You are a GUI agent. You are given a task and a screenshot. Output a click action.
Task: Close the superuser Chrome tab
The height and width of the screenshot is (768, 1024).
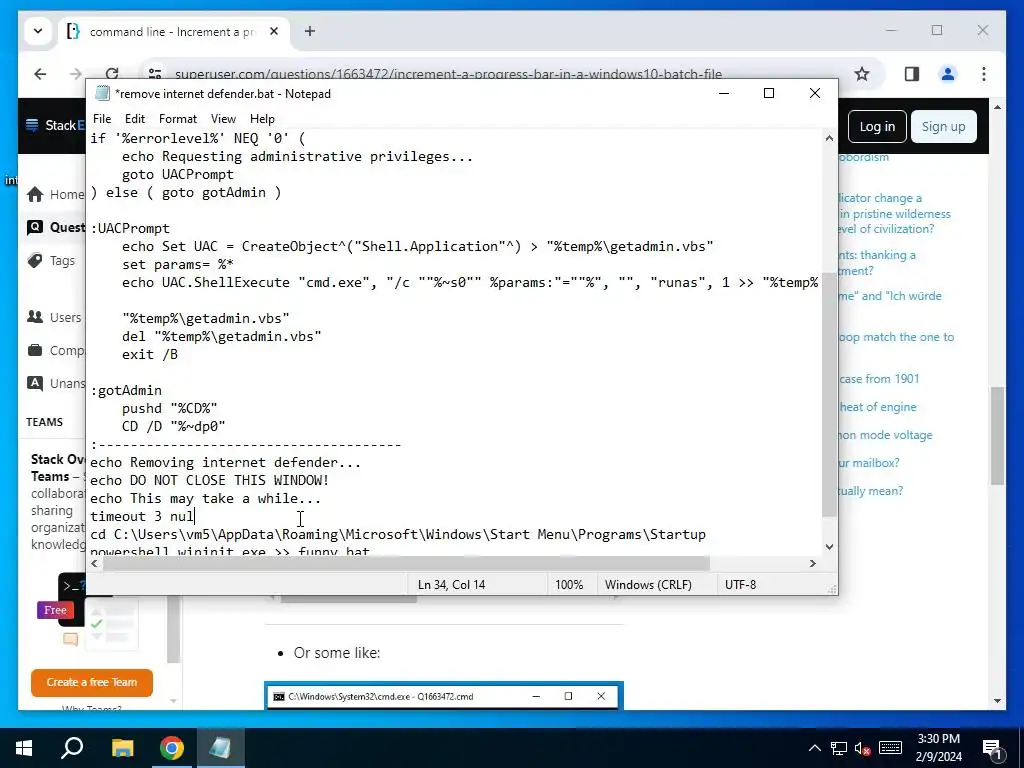pyautogui.click(x=274, y=31)
